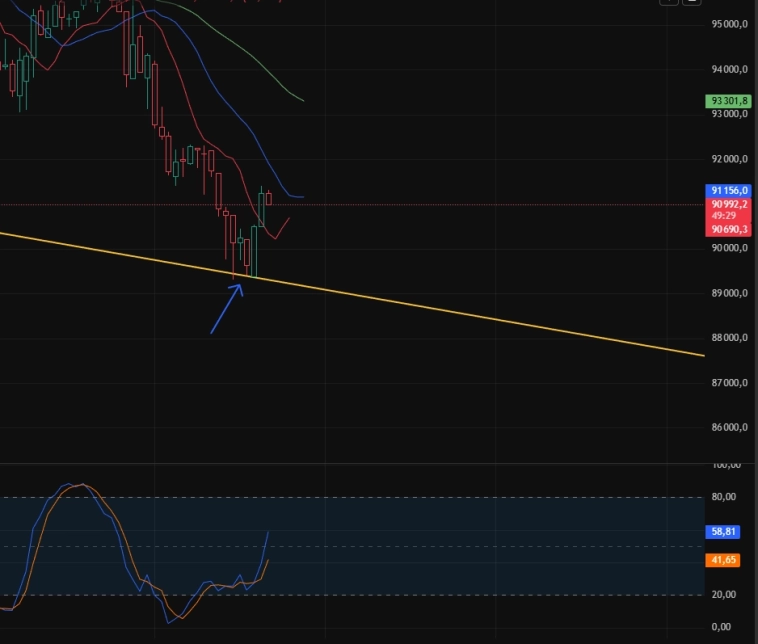
Task: Click the 20,00 oscillator axis label
Action: [723, 595]
